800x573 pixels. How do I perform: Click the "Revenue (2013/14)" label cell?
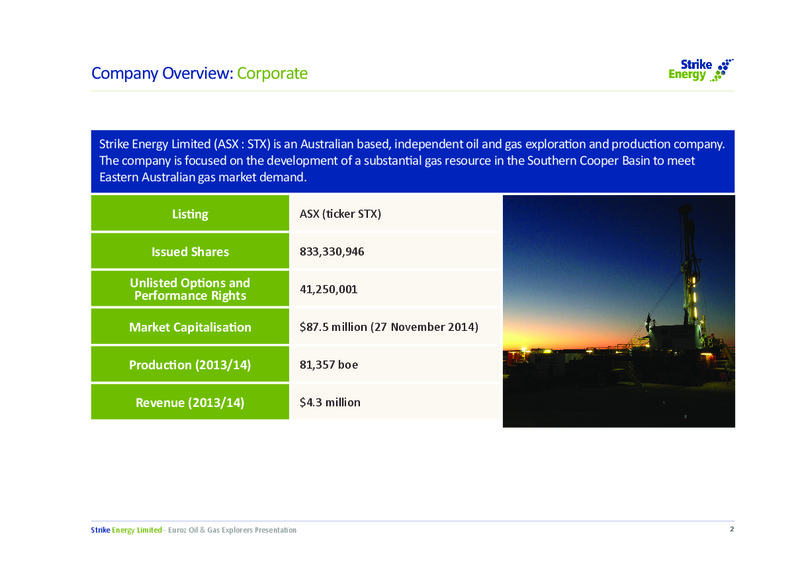click(190, 402)
